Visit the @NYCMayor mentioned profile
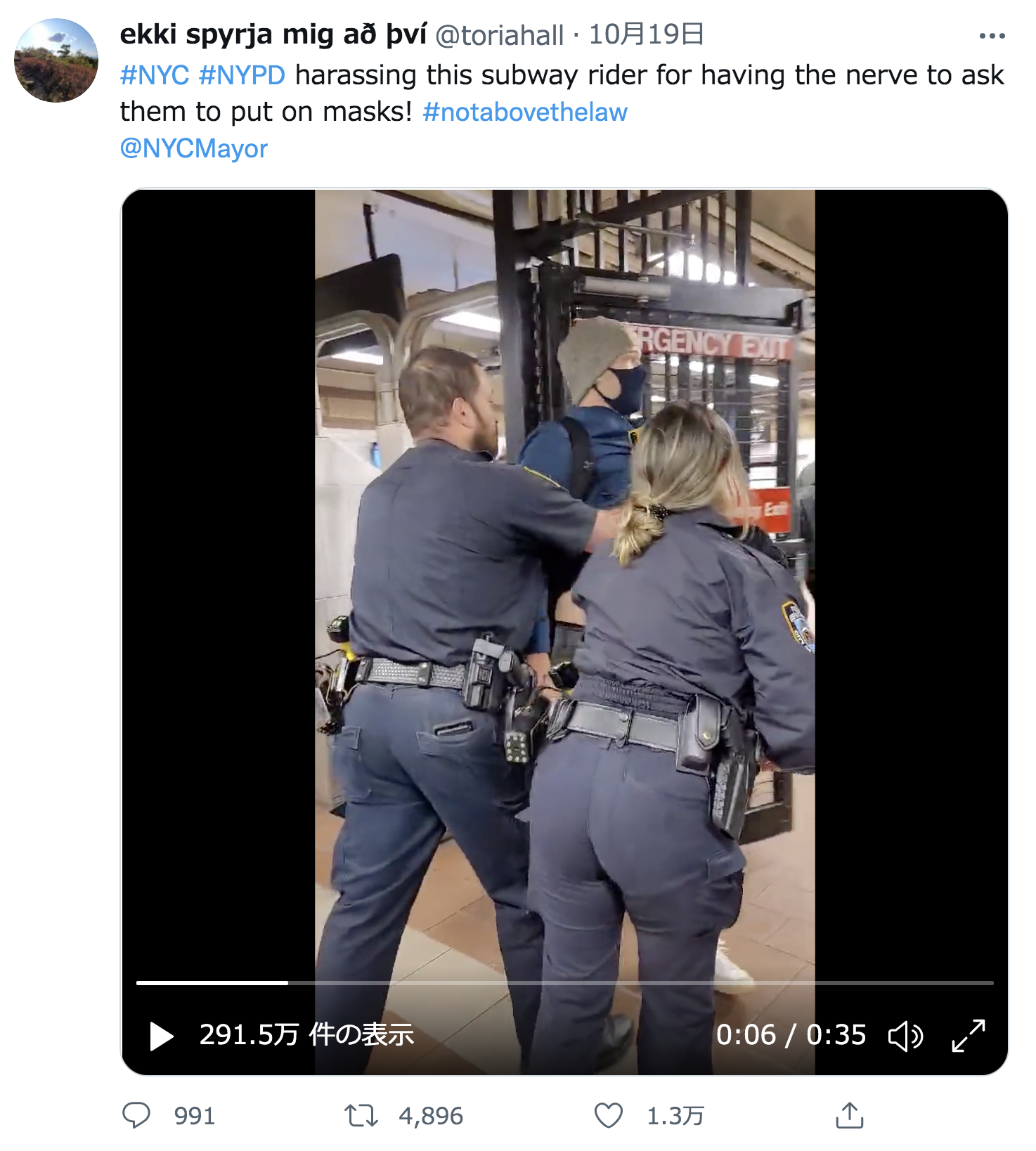1036x1151 pixels. point(194,148)
